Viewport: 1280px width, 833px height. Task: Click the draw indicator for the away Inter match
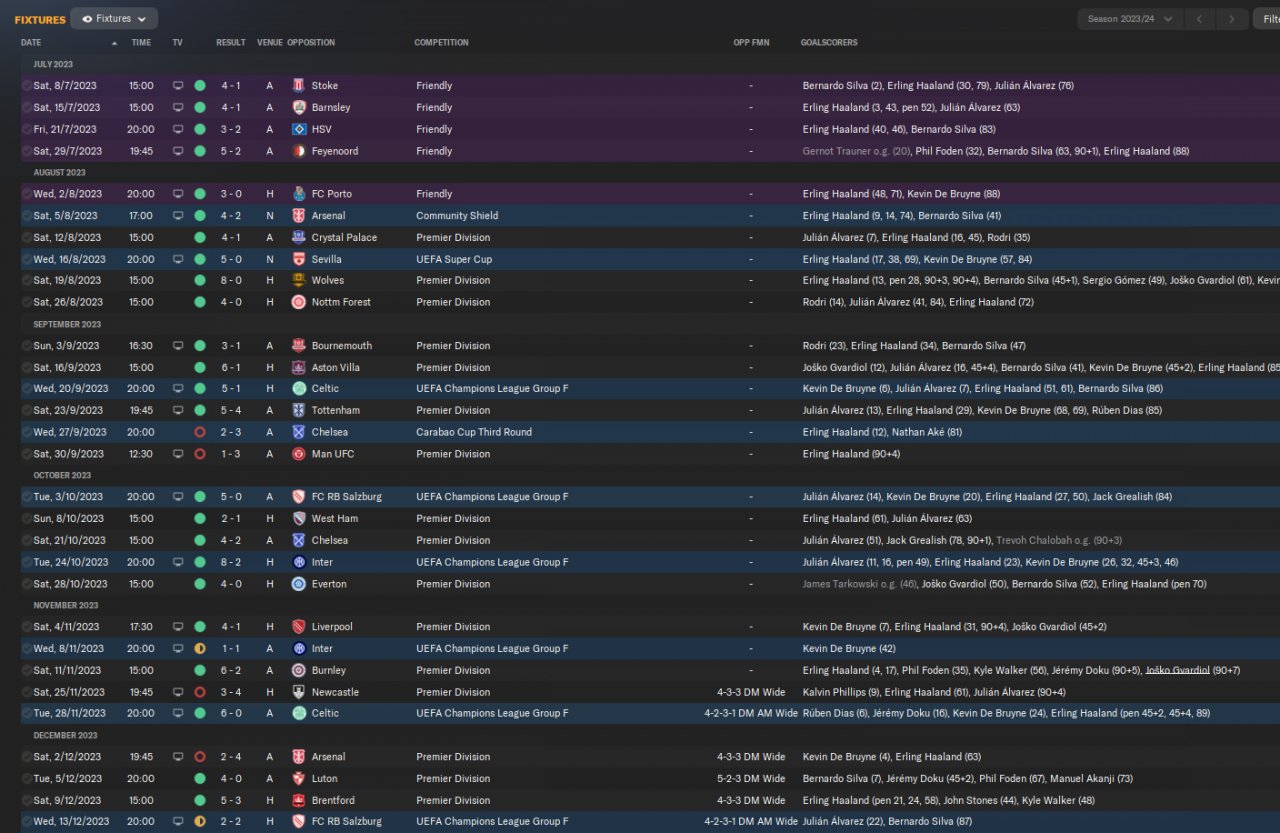click(x=200, y=648)
